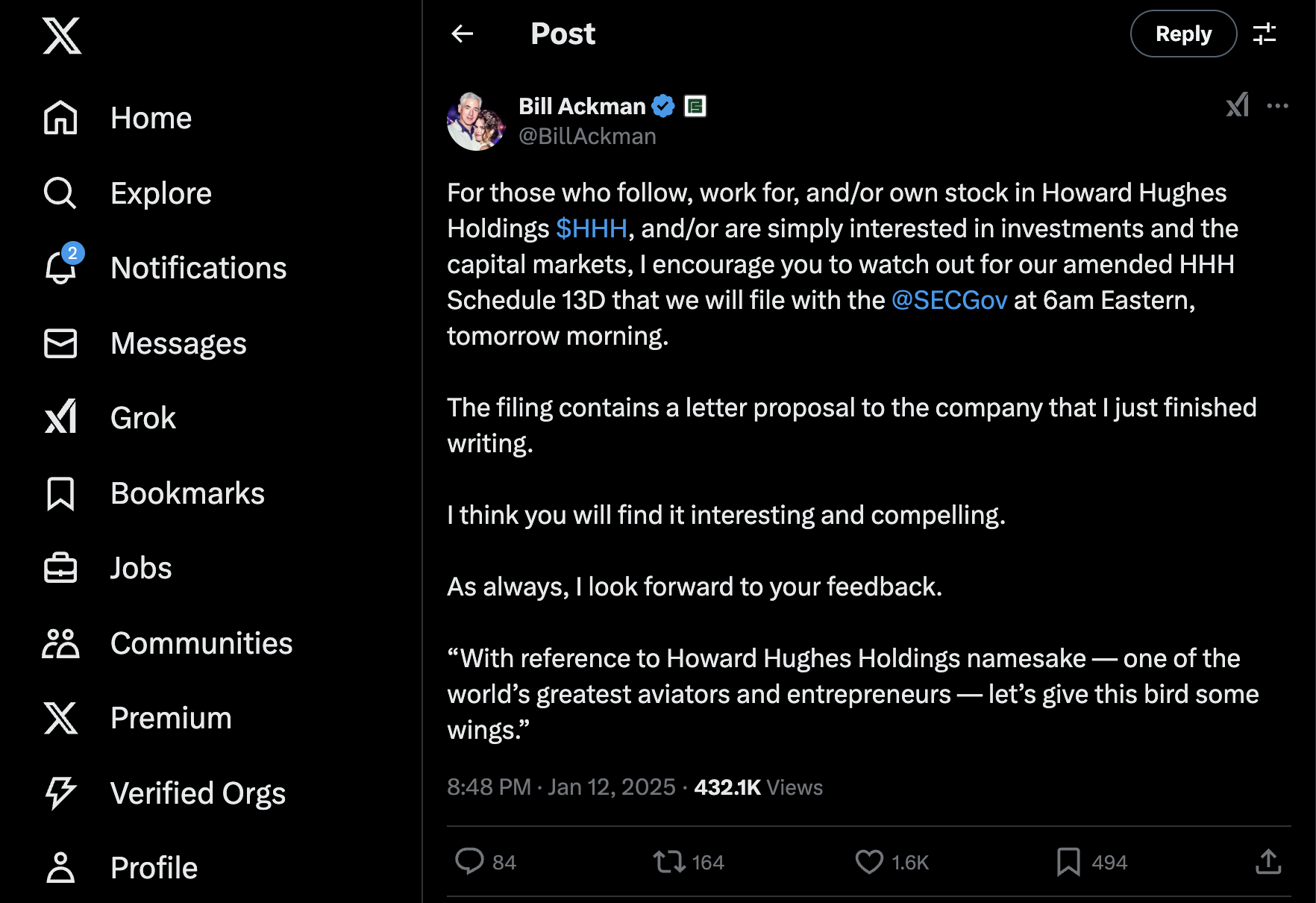Image resolution: width=1316 pixels, height=903 pixels.
Task: View saved Bookmarks
Action: coord(187,493)
